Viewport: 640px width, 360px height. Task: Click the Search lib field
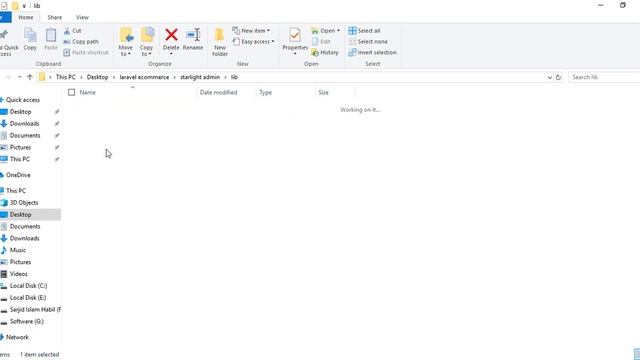[x=604, y=77]
